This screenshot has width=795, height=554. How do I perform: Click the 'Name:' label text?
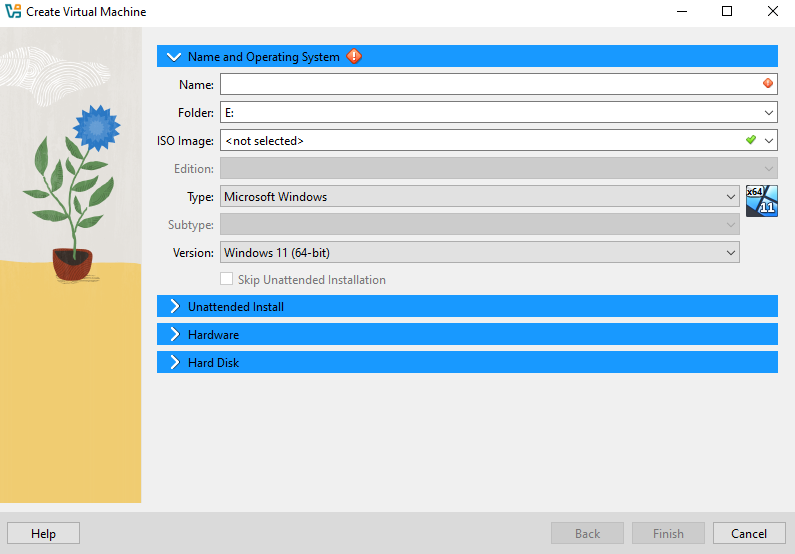196,85
